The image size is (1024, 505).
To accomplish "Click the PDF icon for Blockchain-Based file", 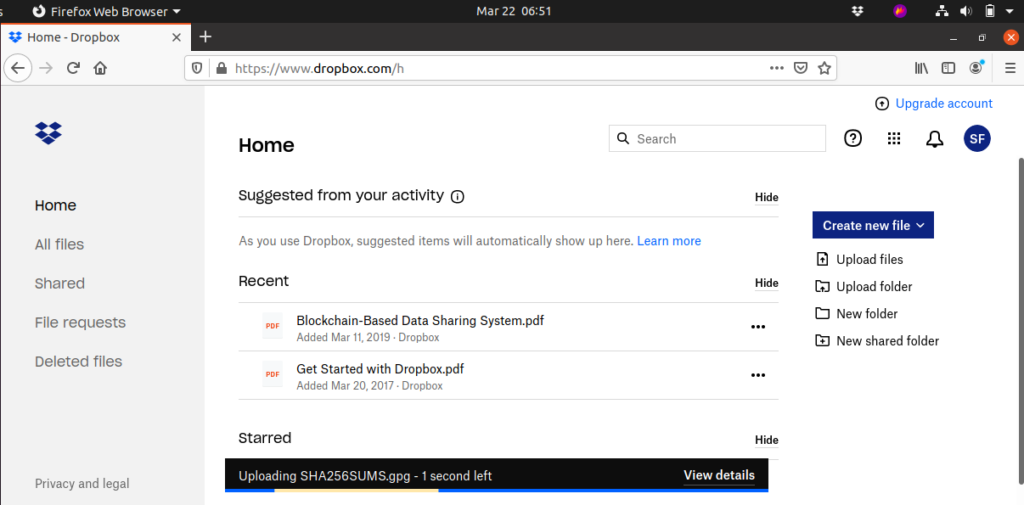I will point(272,326).
